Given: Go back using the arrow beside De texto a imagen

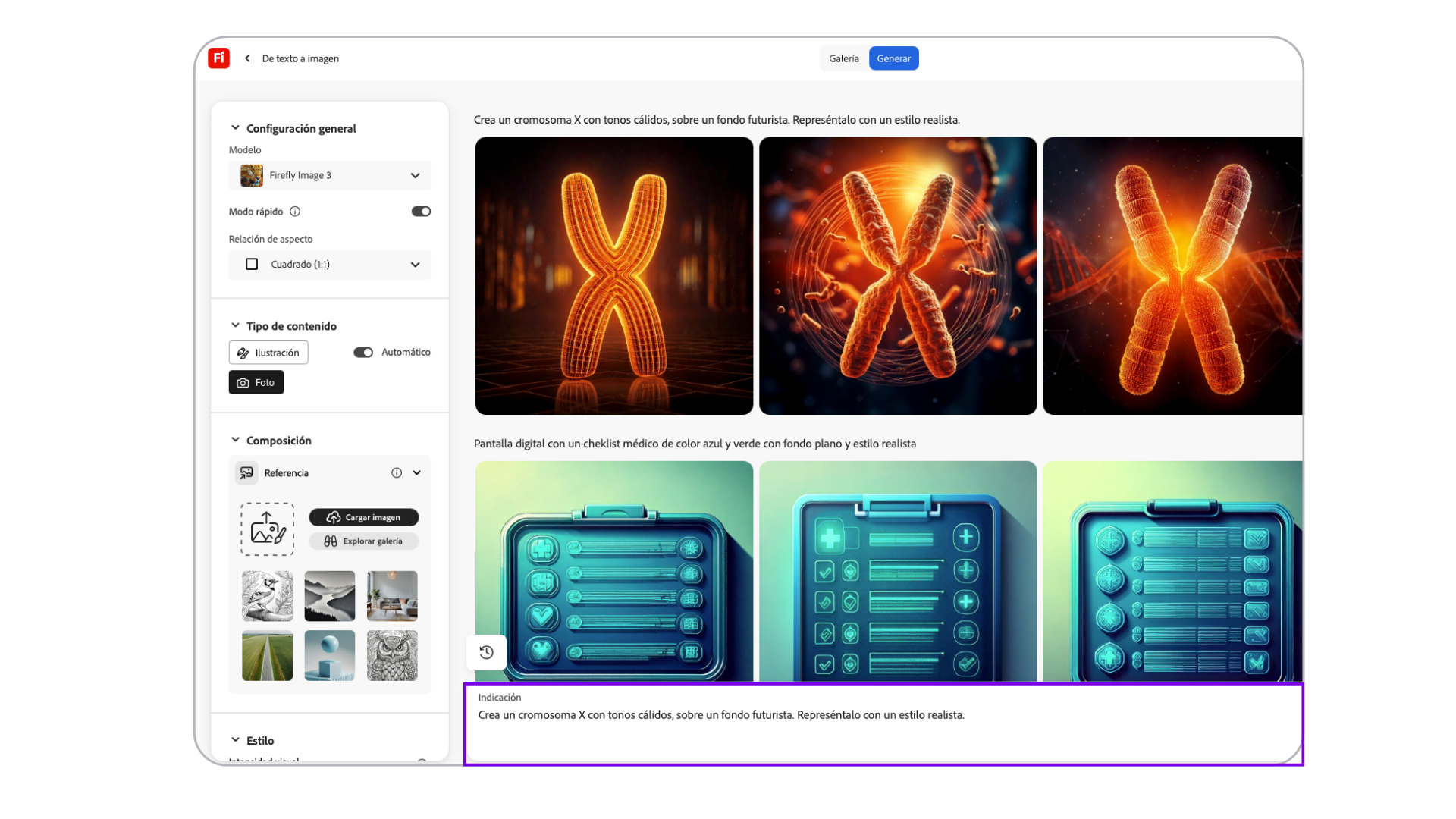Looking at the screenshot, I should 247,58.
